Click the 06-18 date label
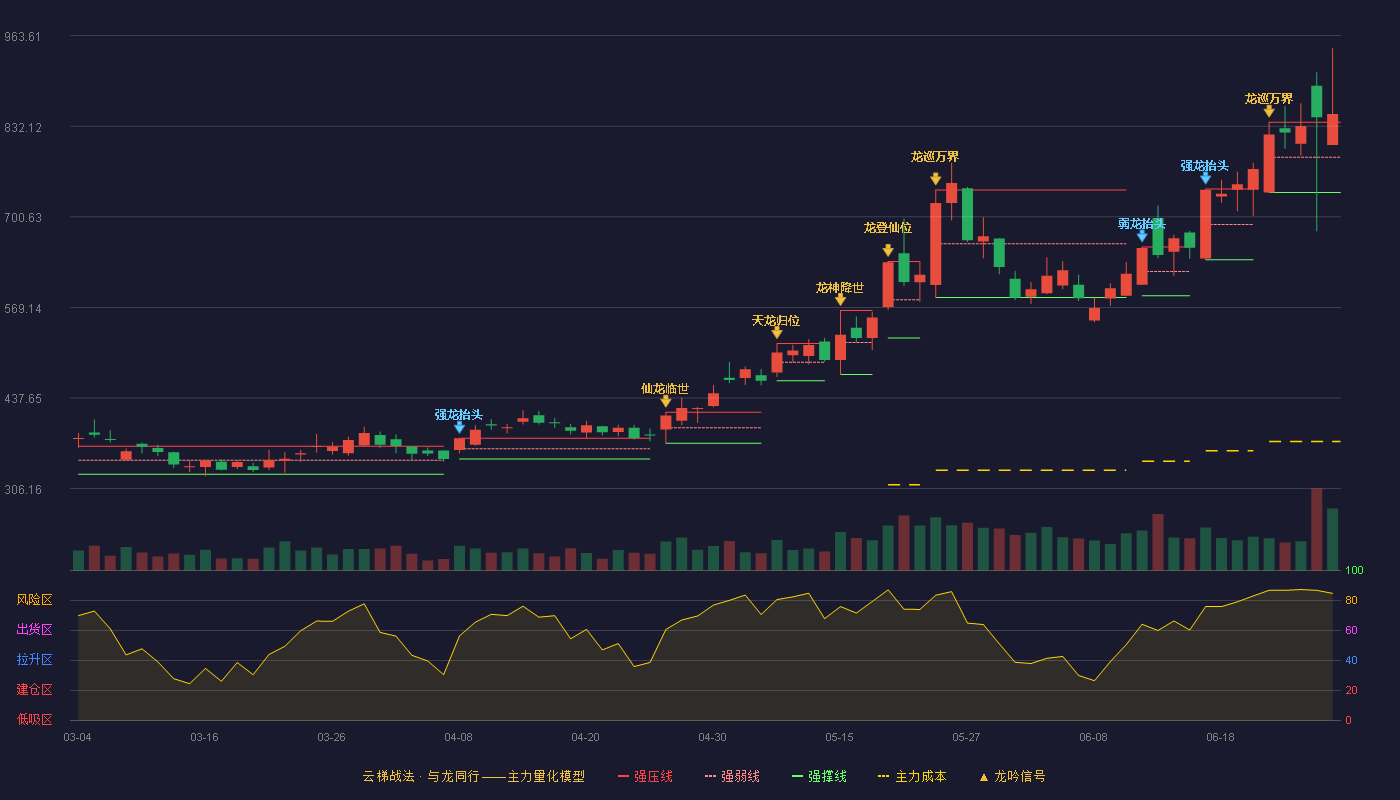 pos(1220,737)
